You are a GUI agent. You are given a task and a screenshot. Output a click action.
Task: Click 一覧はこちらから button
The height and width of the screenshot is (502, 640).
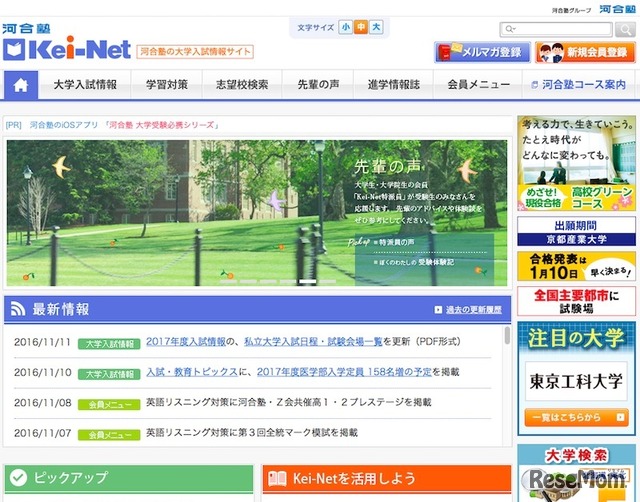pyautogui.click(x=576, y=418)
